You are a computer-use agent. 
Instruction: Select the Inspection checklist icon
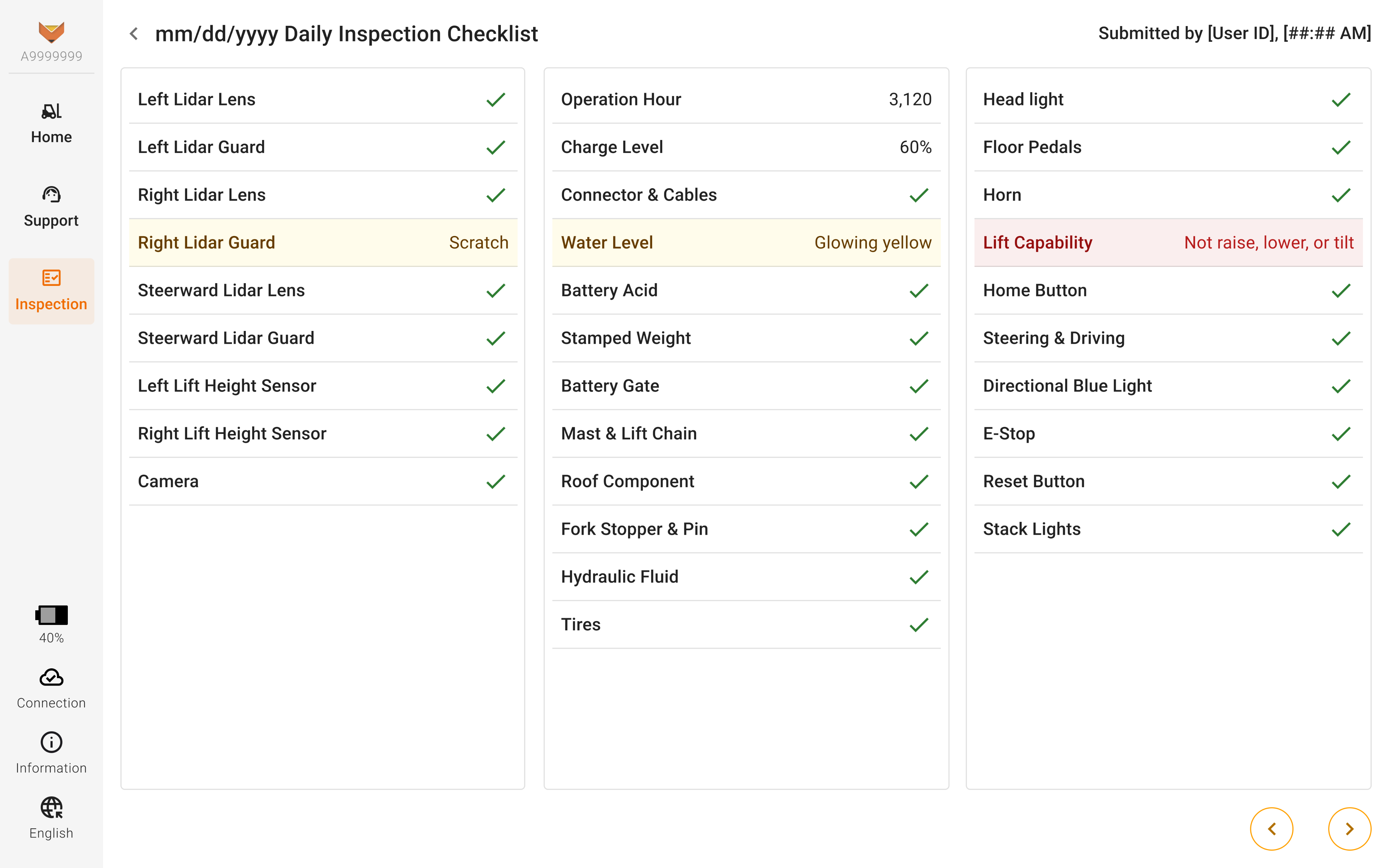(51, 278)
